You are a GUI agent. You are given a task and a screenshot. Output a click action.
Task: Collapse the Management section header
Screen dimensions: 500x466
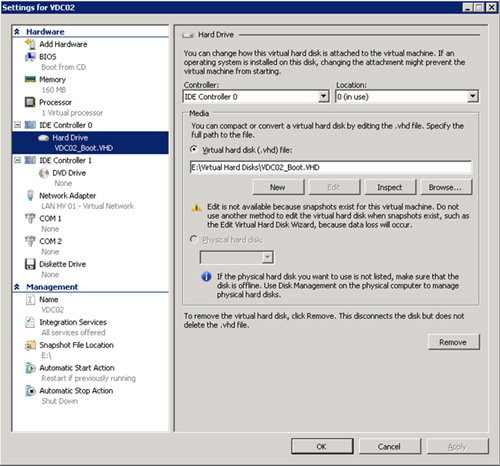17,287
